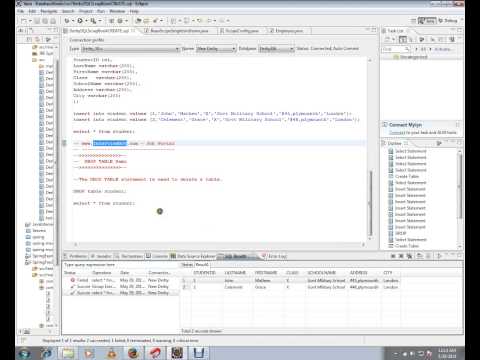Image resolution: width=480 pixels, height=360 pixels.
Task: Select the Employee.java editor tab
Action: click(289, 31)
